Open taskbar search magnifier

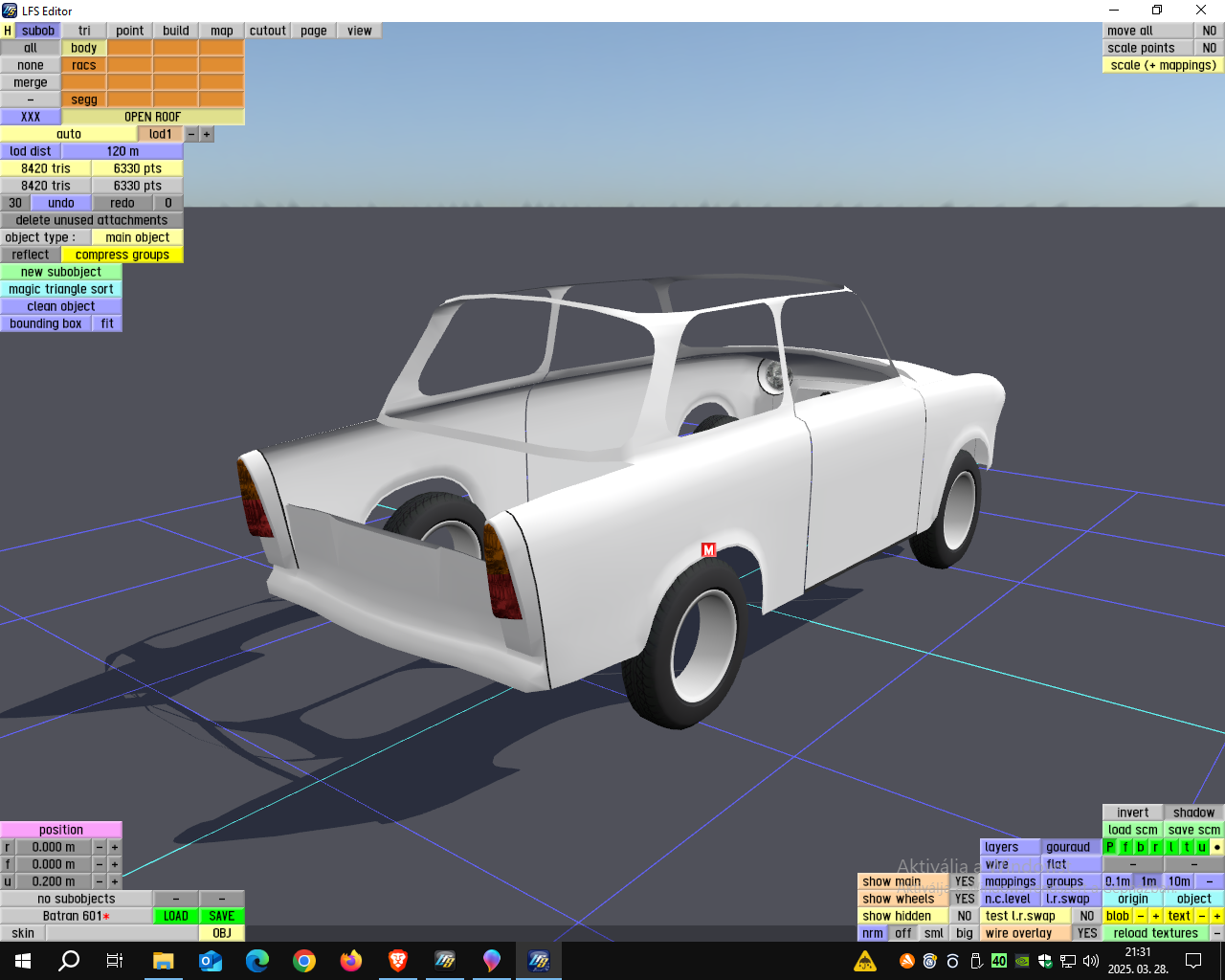point(69,961)
